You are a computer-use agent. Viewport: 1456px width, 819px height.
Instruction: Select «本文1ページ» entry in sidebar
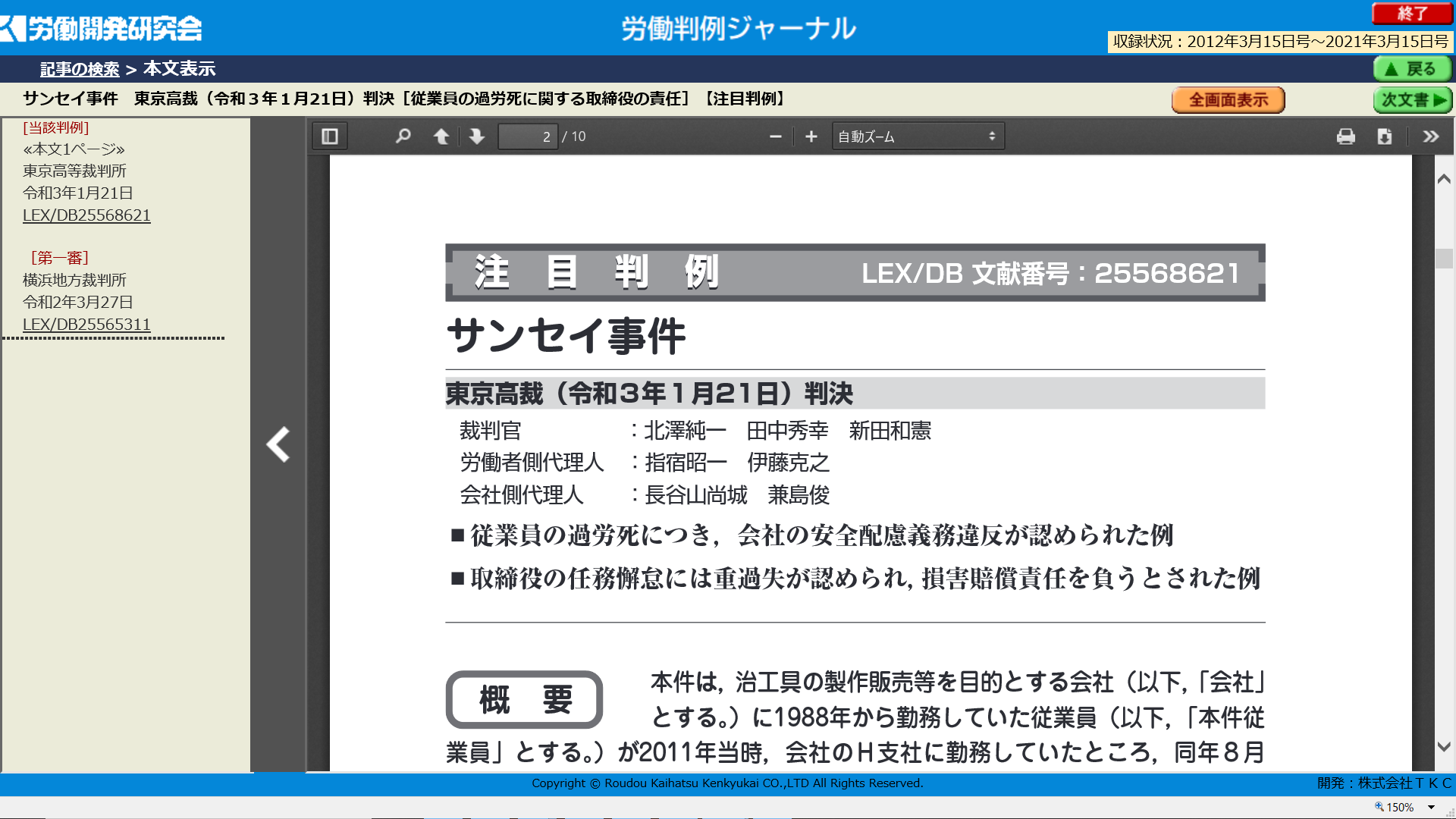[74, 149]
